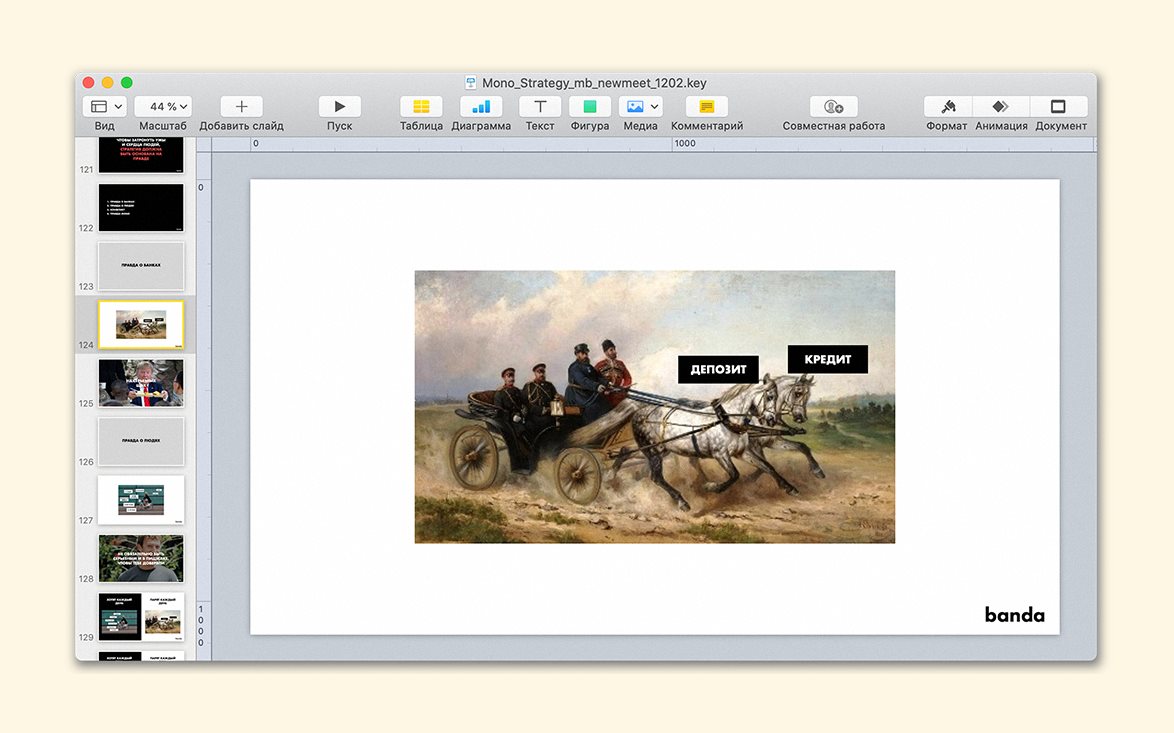Select slide 124 carriage thumbnail

click(x=141, y=324)
